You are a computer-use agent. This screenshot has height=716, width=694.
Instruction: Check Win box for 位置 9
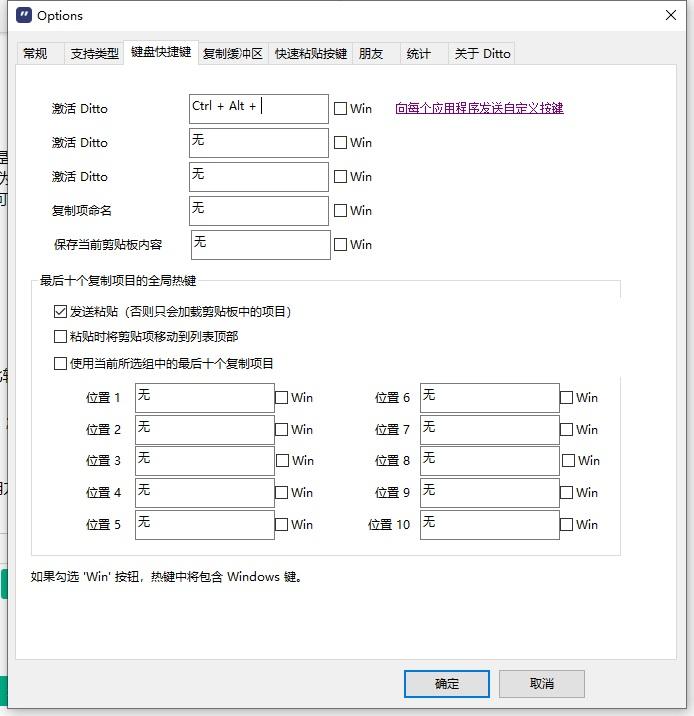[x=579, y=493]
